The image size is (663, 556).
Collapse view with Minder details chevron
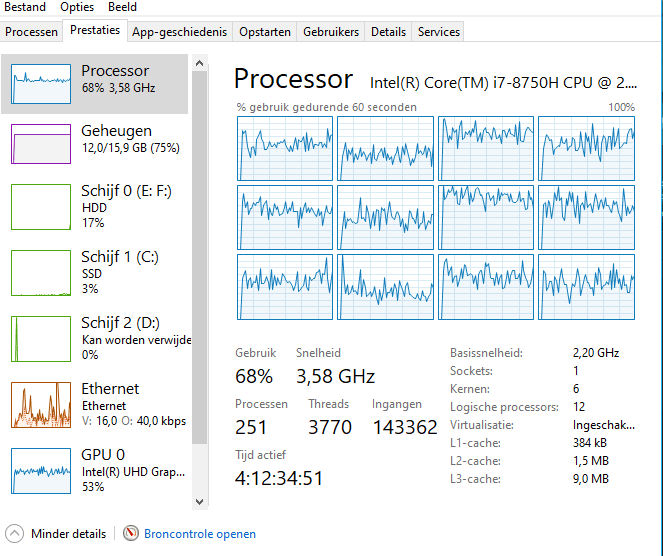15,534
